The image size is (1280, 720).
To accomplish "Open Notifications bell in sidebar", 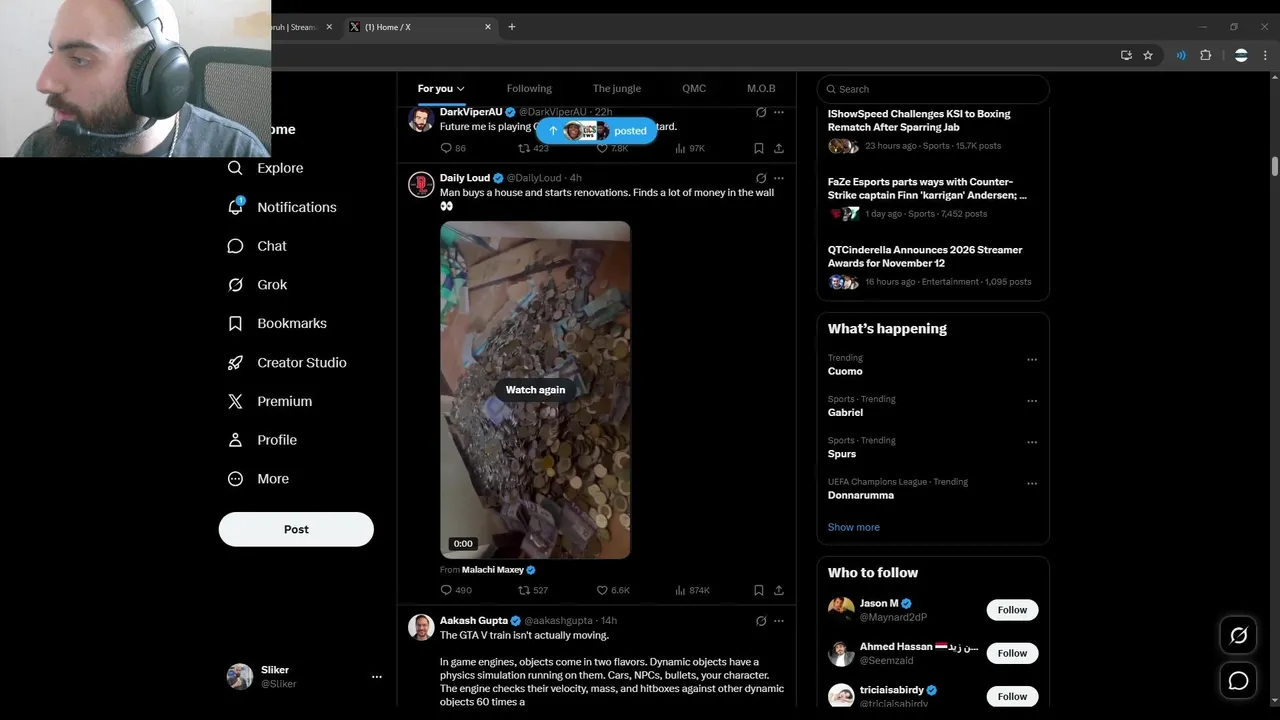I will [x=282, y=207].
